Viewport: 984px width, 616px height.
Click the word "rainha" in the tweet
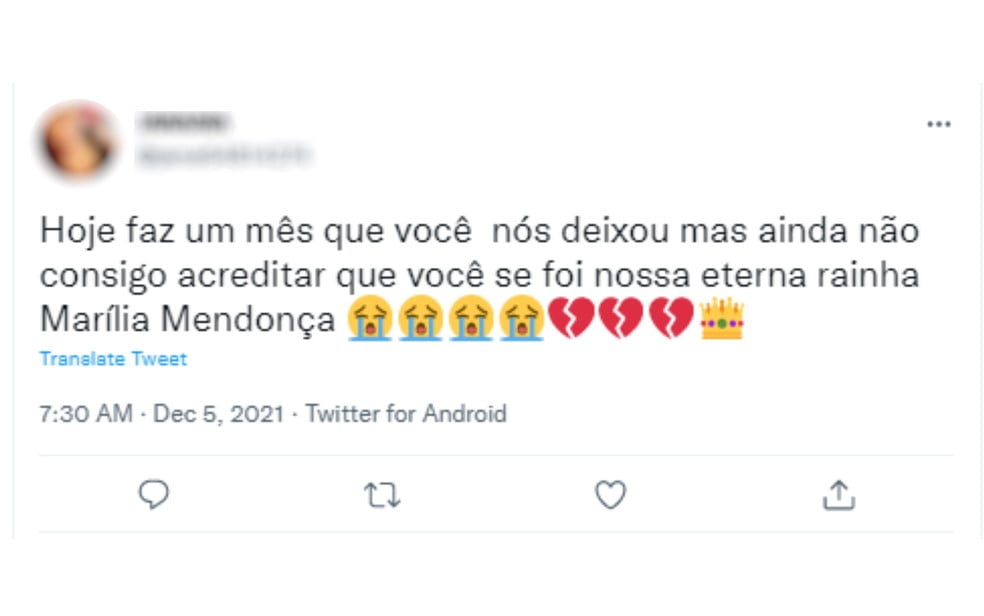click(x=870, y=275)
